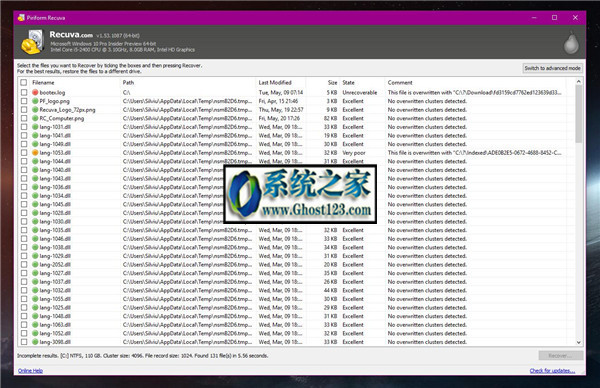The height and width of the screenshot is (388, 600).
Task: Select the lang-1045.dll filename
Action: click(x=55, y=204)
